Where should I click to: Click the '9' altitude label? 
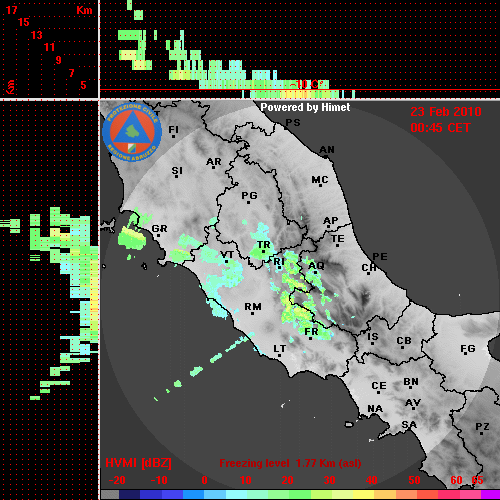pyautogui.click(x=59, y=60)
